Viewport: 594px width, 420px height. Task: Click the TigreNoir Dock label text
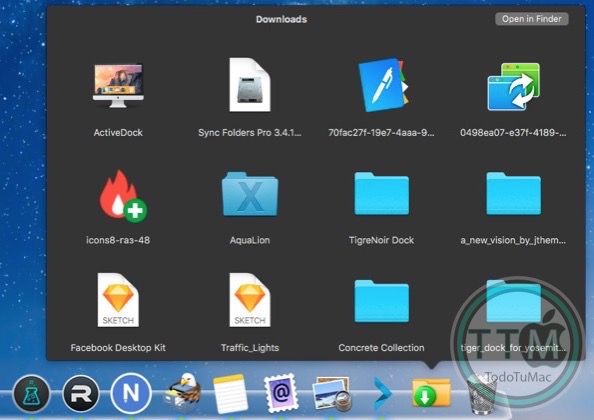coord(381,240)
